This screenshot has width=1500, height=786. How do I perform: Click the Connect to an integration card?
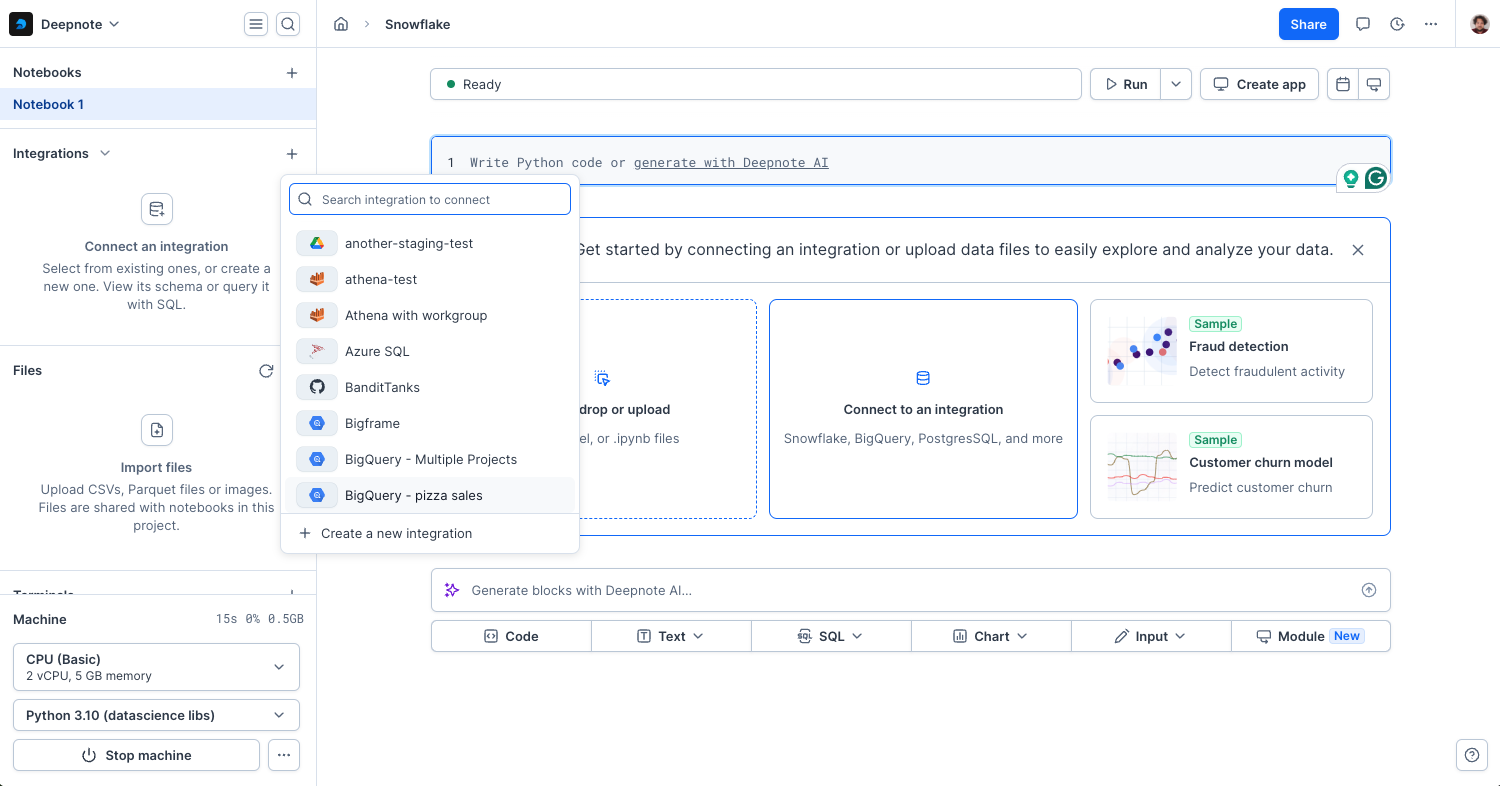(x=923, y=409)
